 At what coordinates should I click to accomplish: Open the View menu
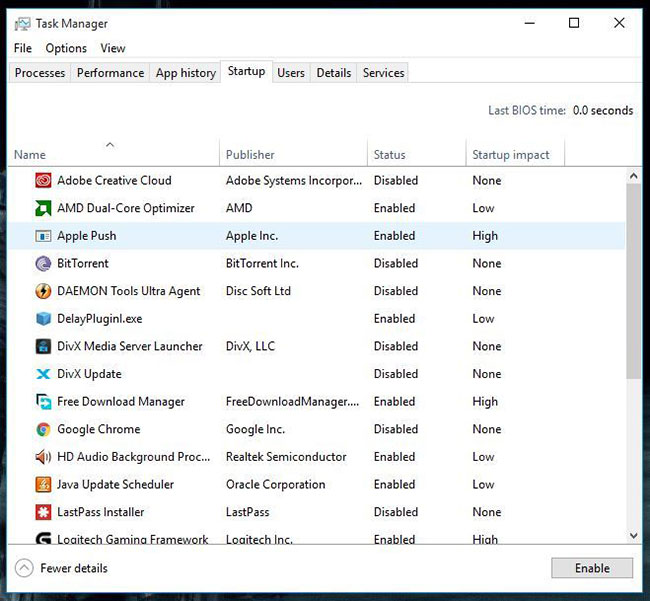[x=113, y=48]
